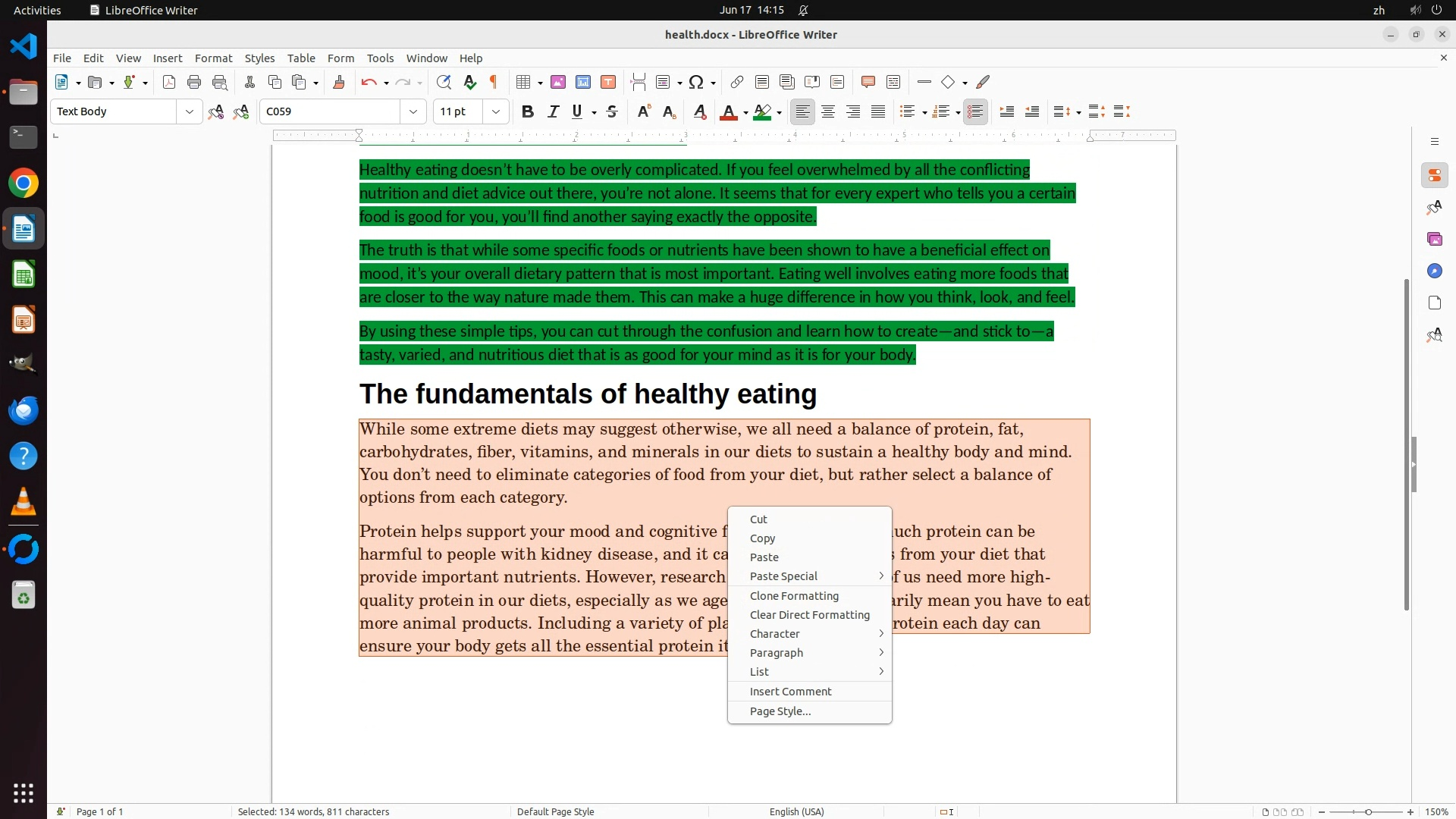Open Thunderbird from the Ubuntu dock
This screenshot has width=1456, height=819.
point(24,410)
